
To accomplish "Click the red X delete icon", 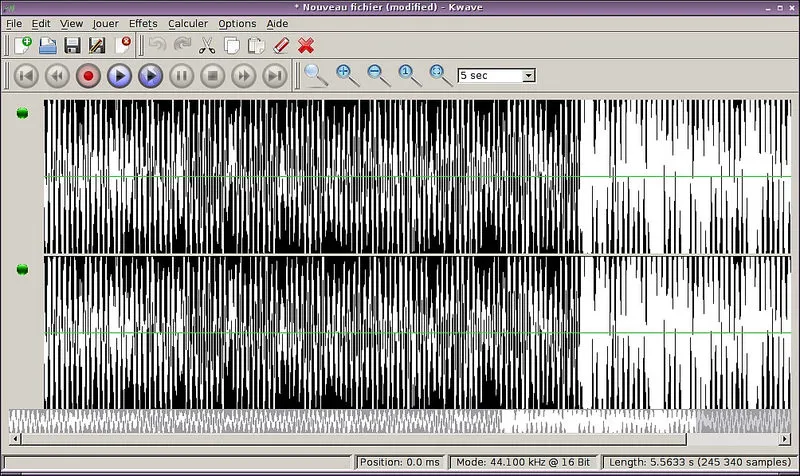I will [306, 45].
